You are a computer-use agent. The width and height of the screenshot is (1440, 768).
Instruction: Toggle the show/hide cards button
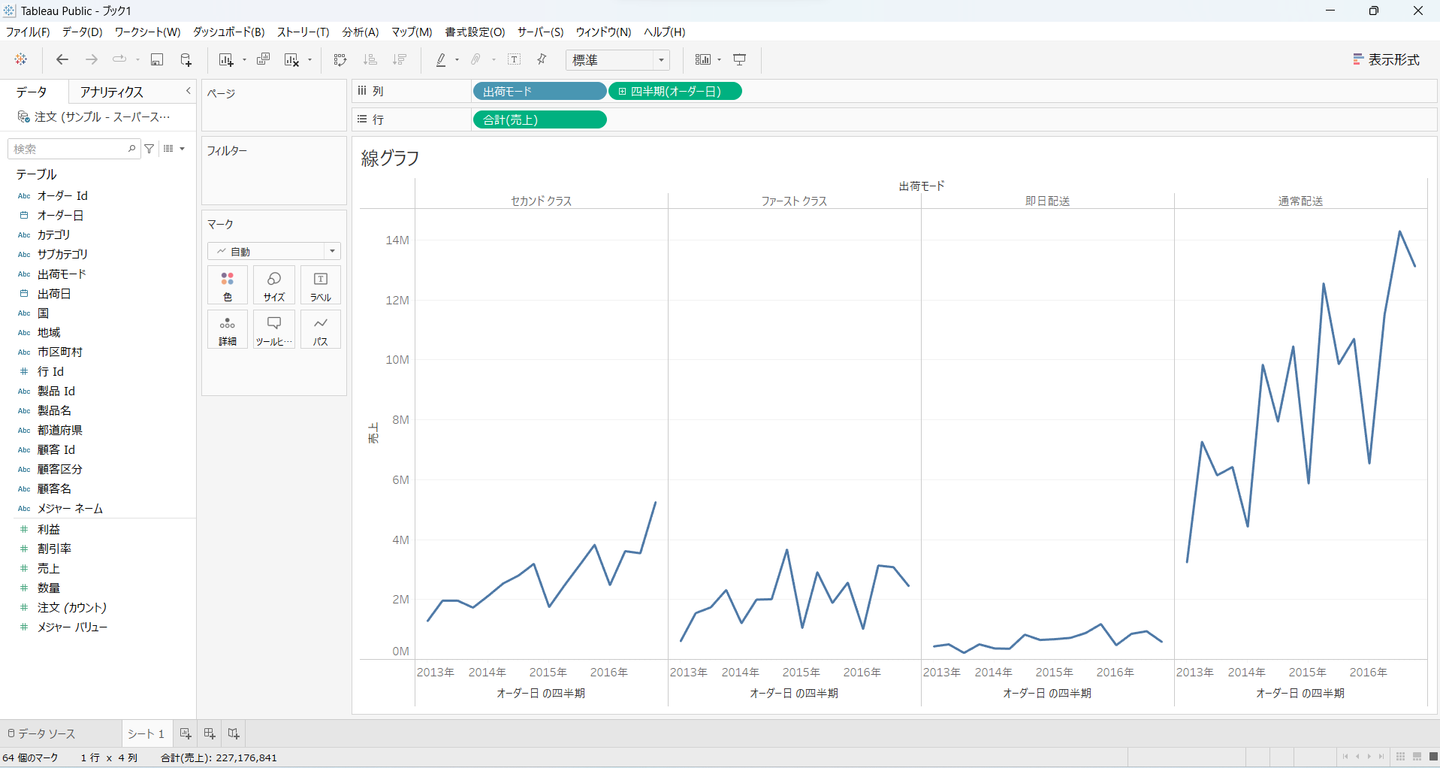tap(702, 60)
